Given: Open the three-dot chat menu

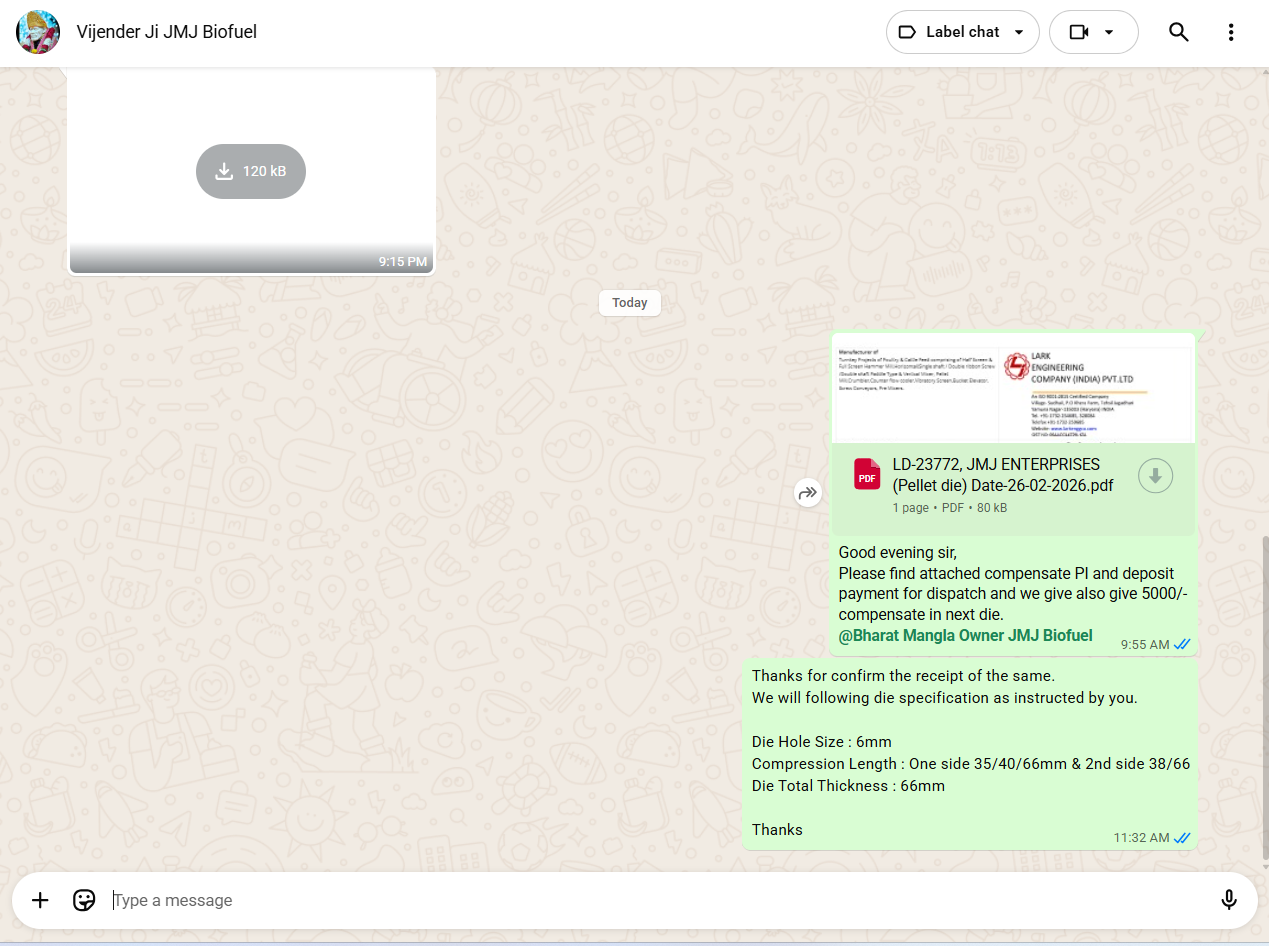Looking at the screenshot, I should pyautogui.click(x=1231, y=32).
